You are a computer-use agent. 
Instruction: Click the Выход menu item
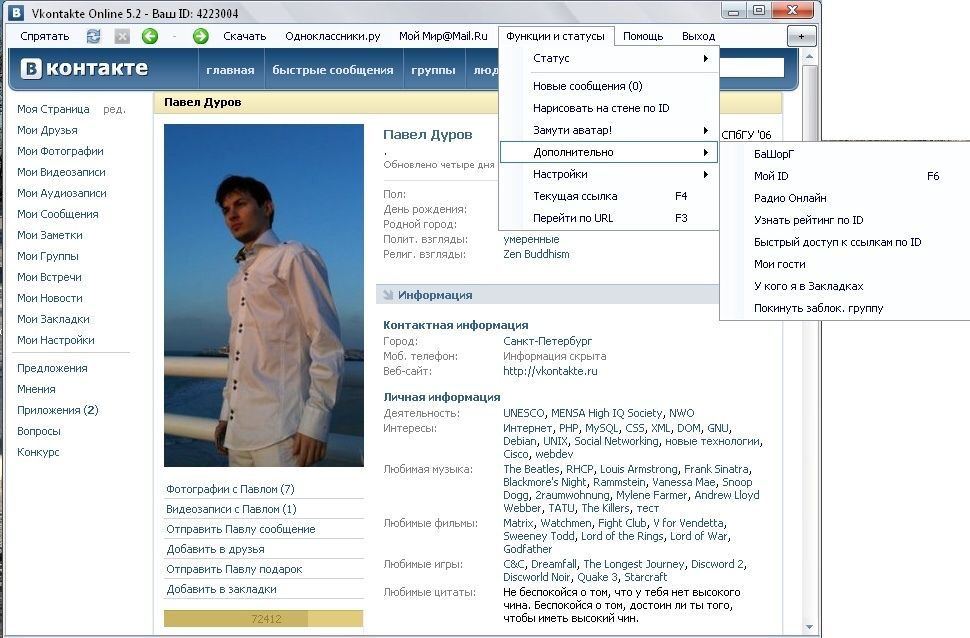click(x=698, y=37)
